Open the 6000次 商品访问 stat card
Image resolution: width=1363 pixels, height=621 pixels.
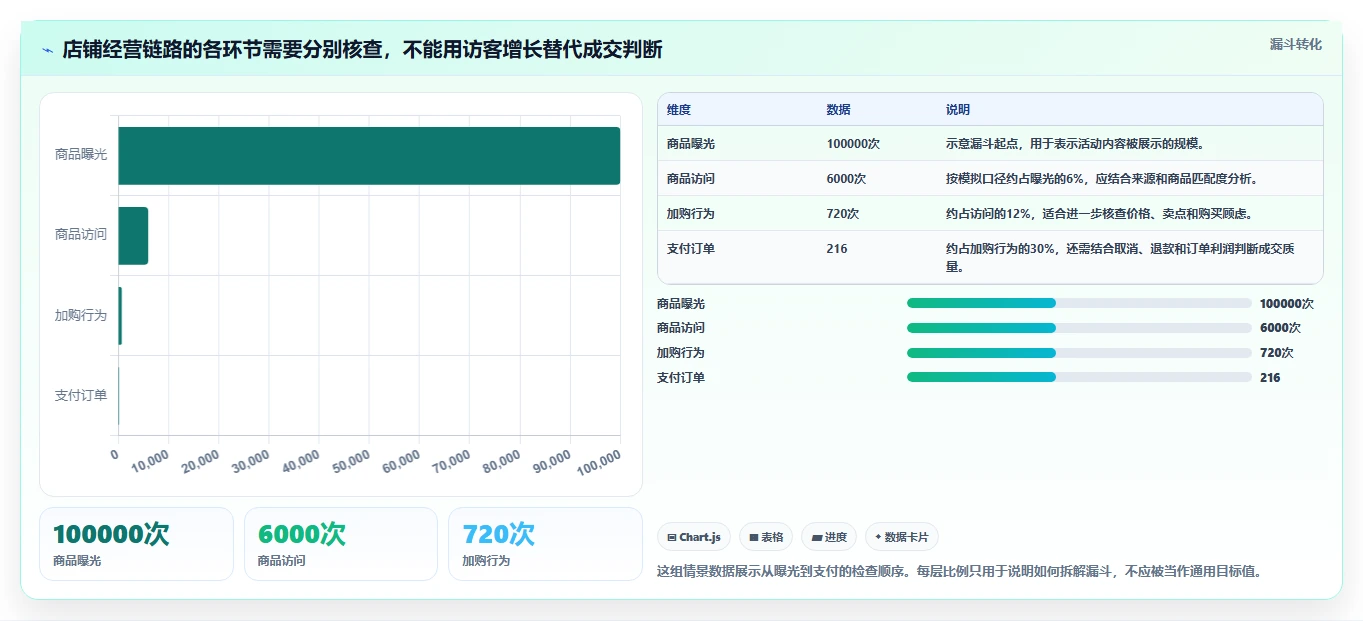pyautogui.click(x=341, y=544)
